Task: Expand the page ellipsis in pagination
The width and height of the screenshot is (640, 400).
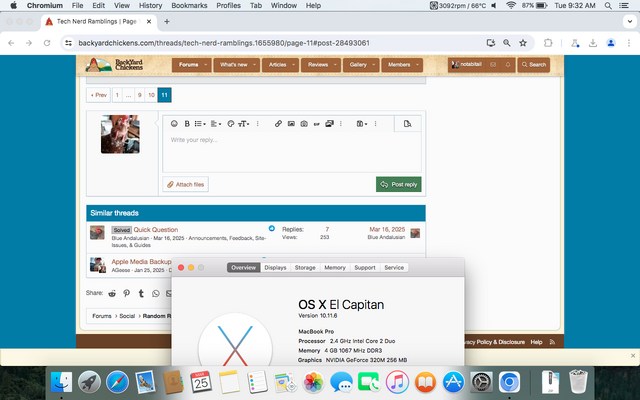Action: [x=129, y=95]
